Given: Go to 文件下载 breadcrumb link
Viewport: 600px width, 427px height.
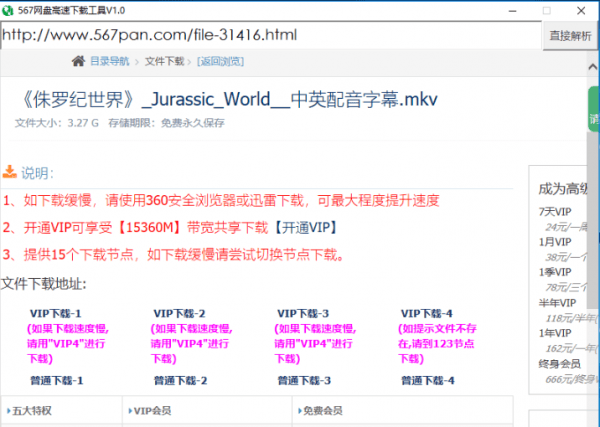Looking at the screenshot, I should pyautogui.click(x=164, y=61).
